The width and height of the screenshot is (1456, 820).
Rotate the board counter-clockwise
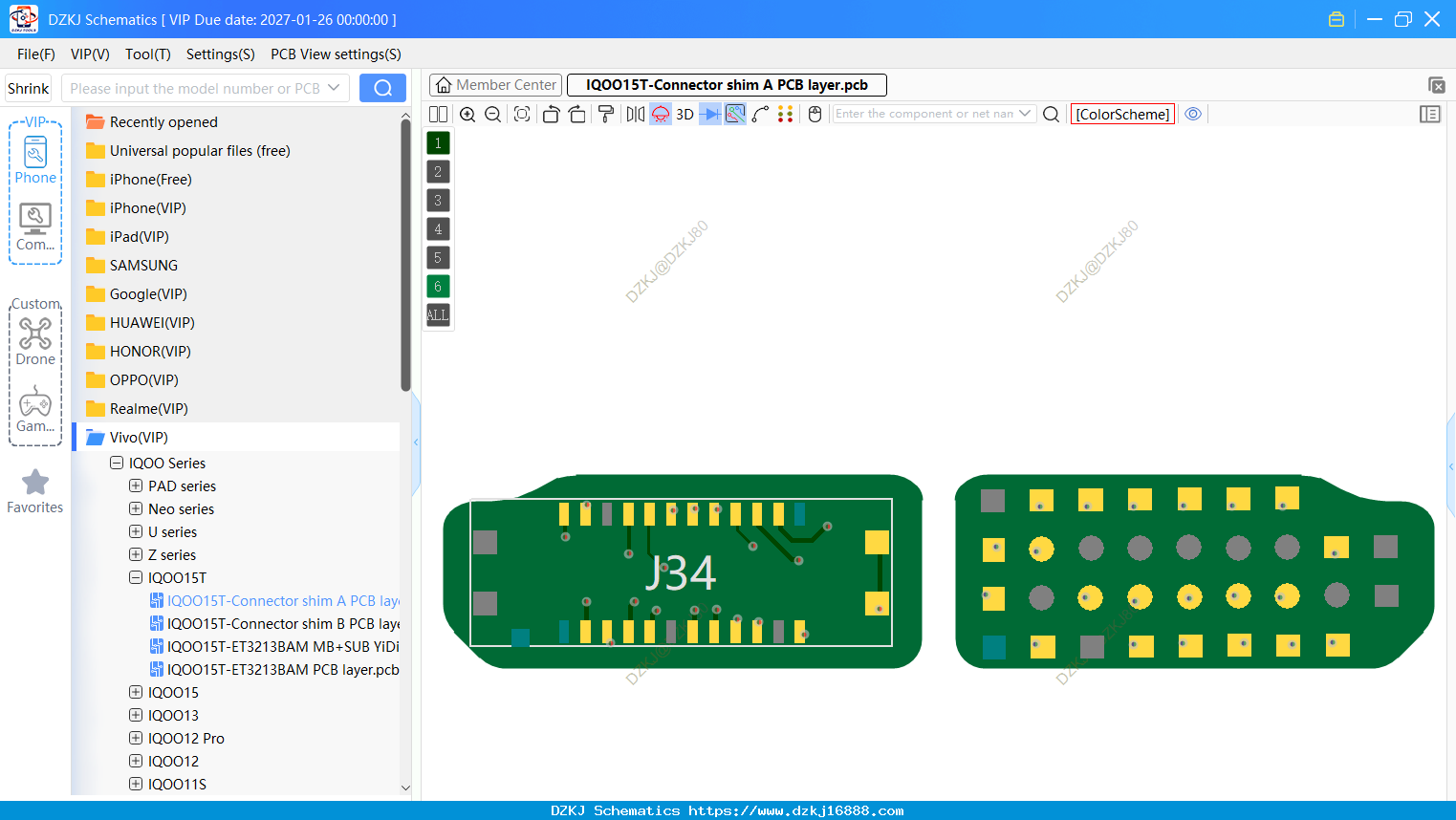(x=551, y=114)
